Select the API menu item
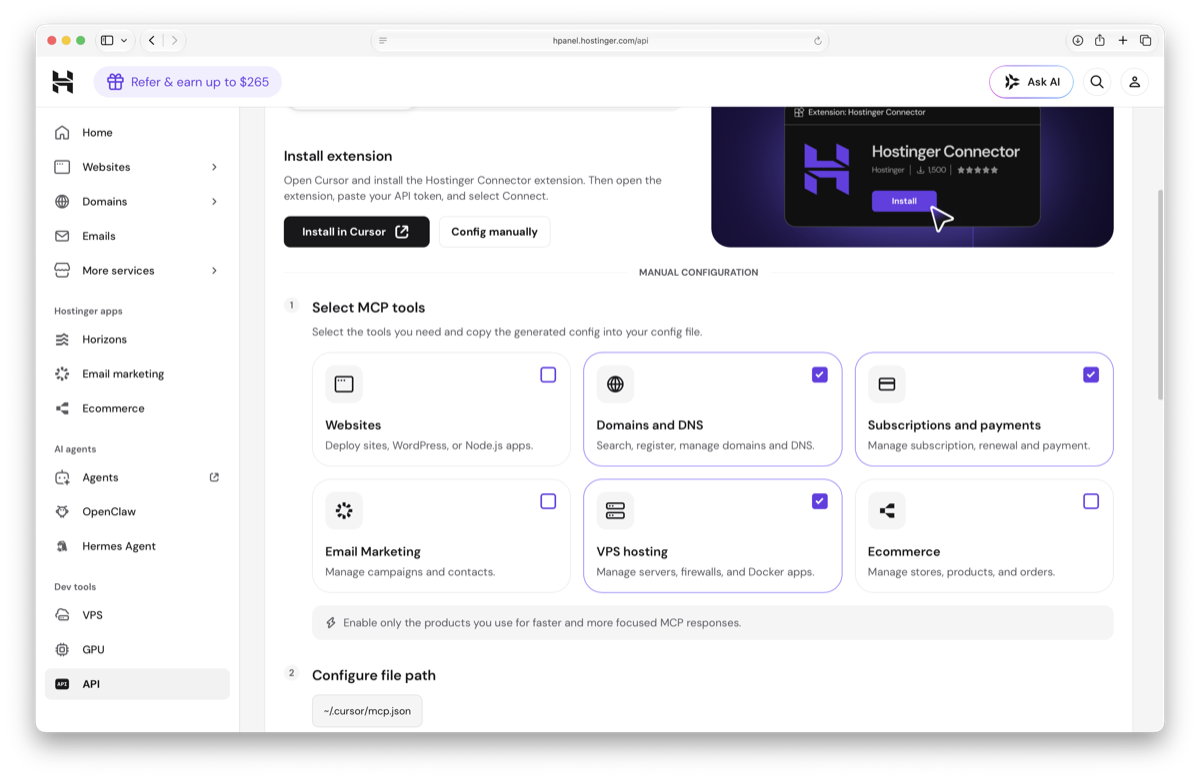This screenshot has width=1200, height=779. pyautogui.click(x=137, y=684)
